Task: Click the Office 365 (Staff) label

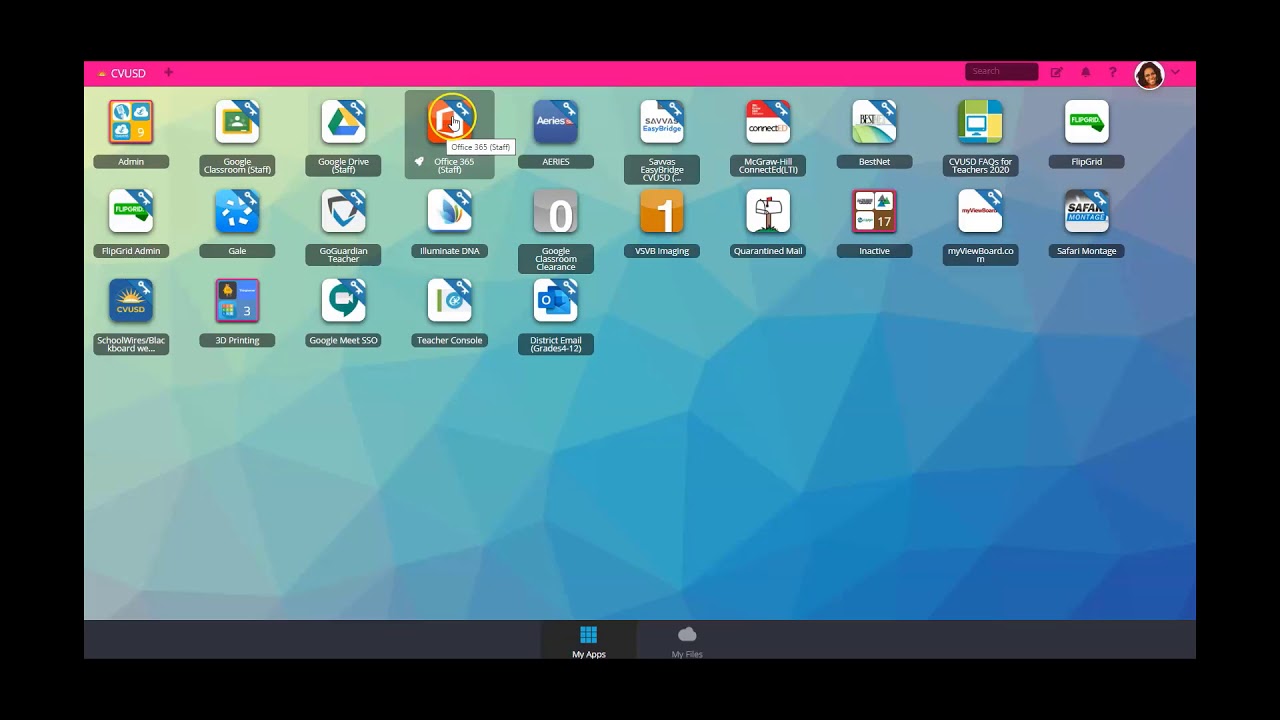Action: [454, 166]
